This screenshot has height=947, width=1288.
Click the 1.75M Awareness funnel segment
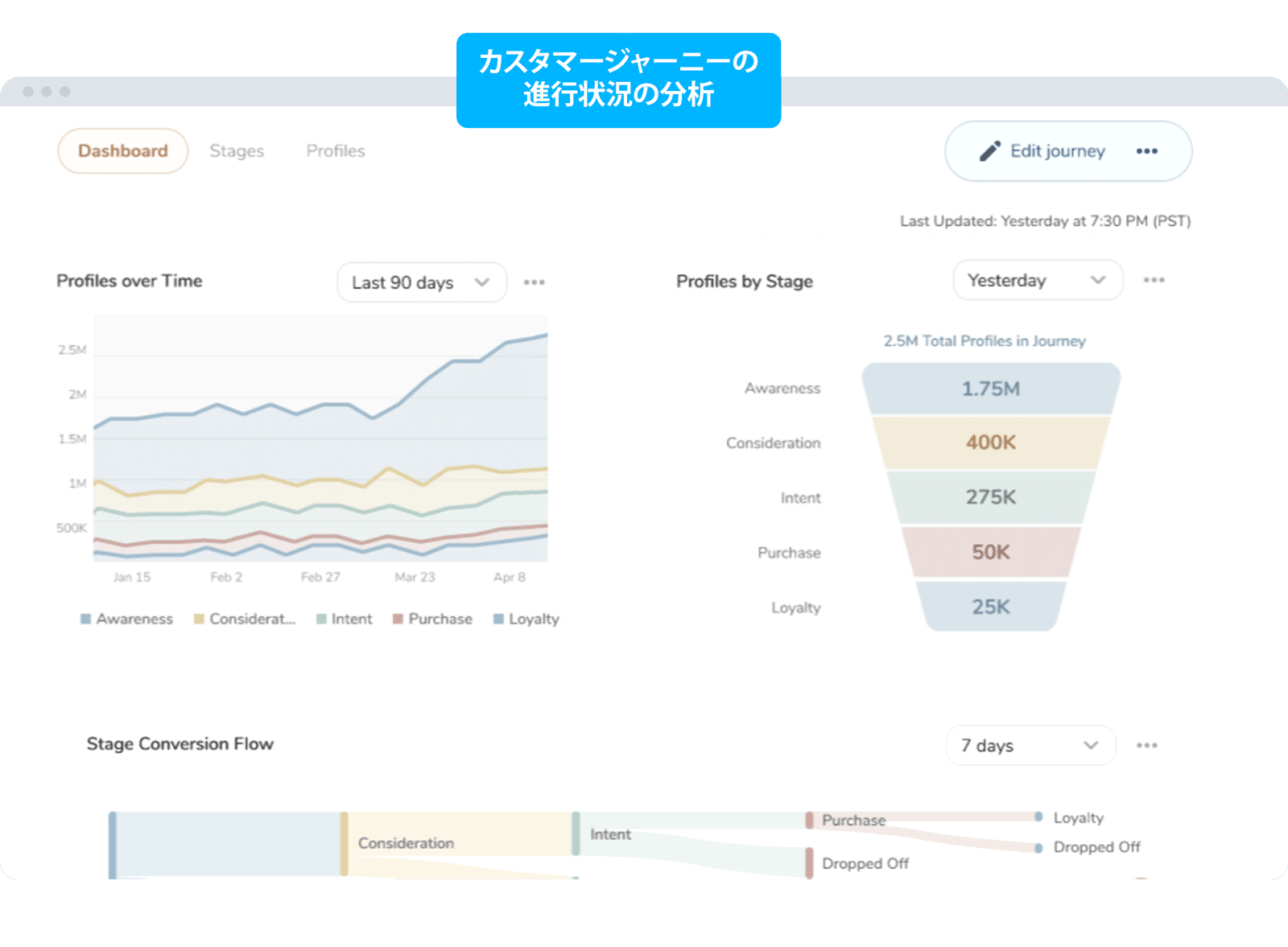990,389
